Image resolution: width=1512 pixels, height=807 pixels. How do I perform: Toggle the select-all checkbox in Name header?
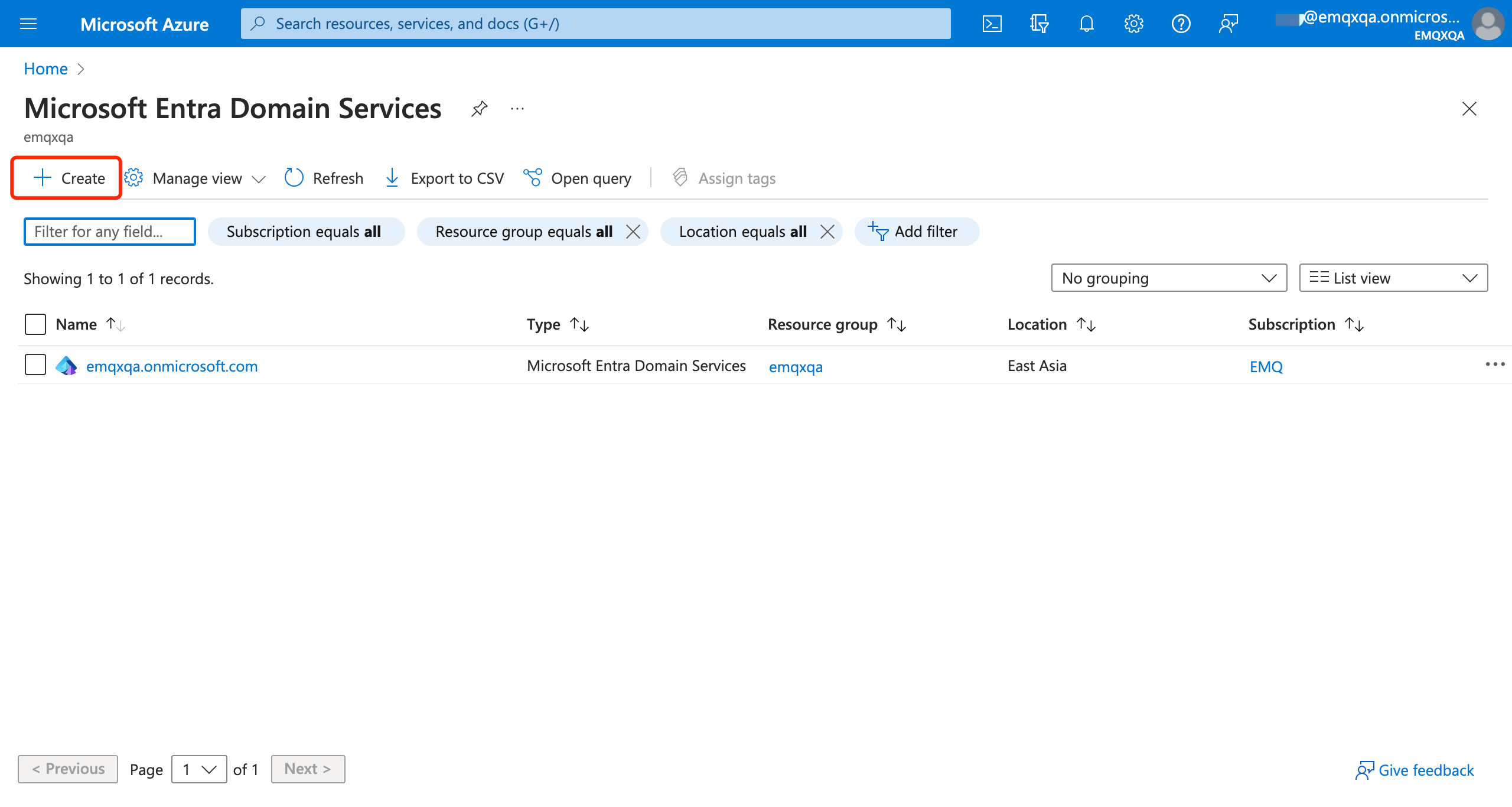tap(35, 324)
